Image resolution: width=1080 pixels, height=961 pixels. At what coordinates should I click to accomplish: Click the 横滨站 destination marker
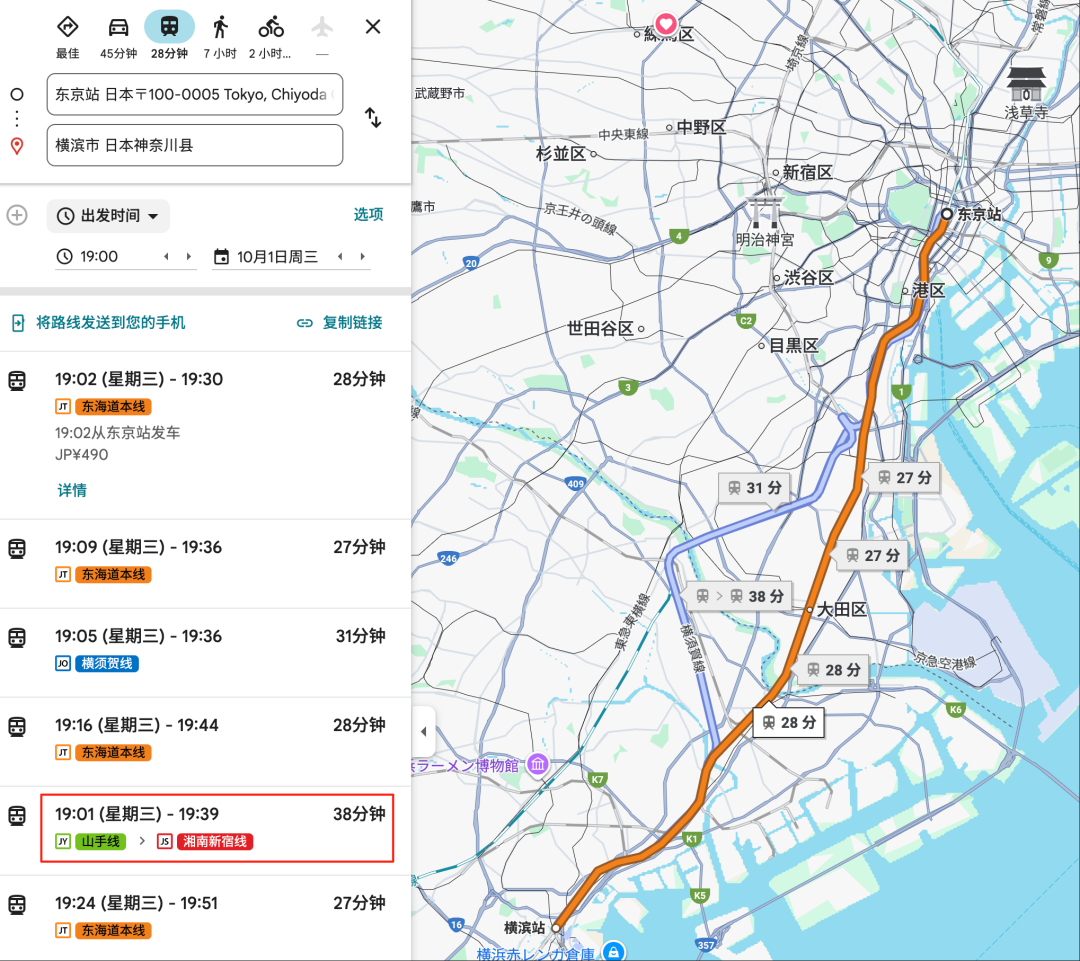pyautogui.click(x=557, y=929)
